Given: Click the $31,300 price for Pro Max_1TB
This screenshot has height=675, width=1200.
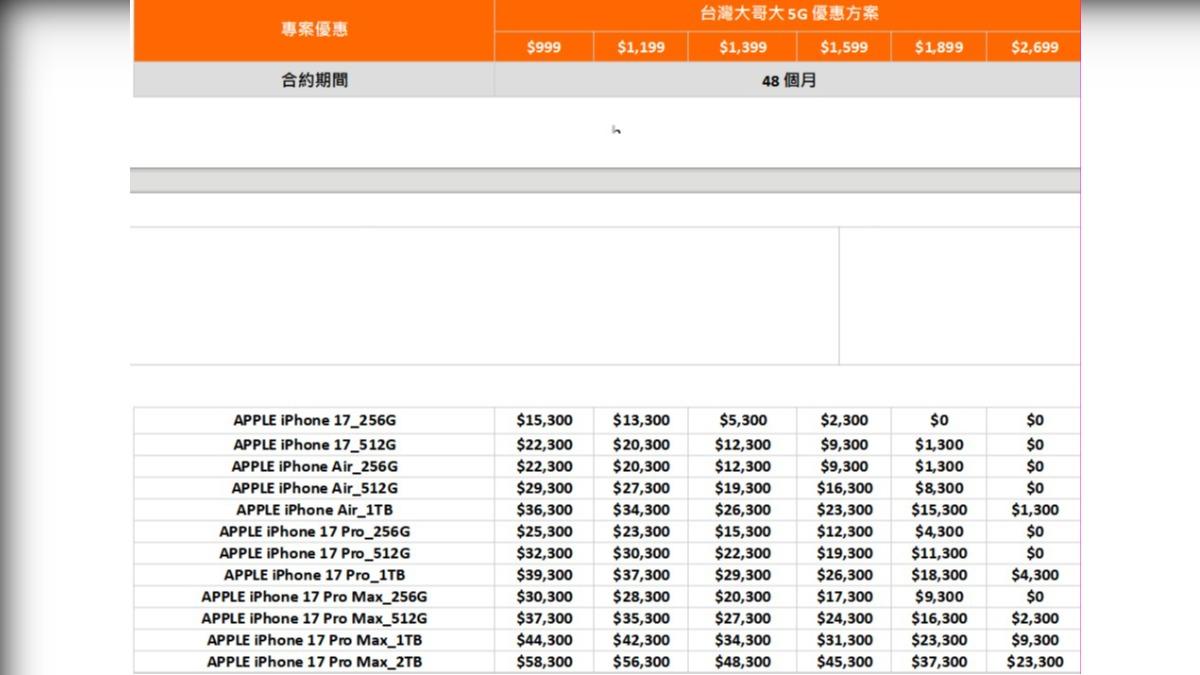Looking at the screenshot, I should (844, 640).
